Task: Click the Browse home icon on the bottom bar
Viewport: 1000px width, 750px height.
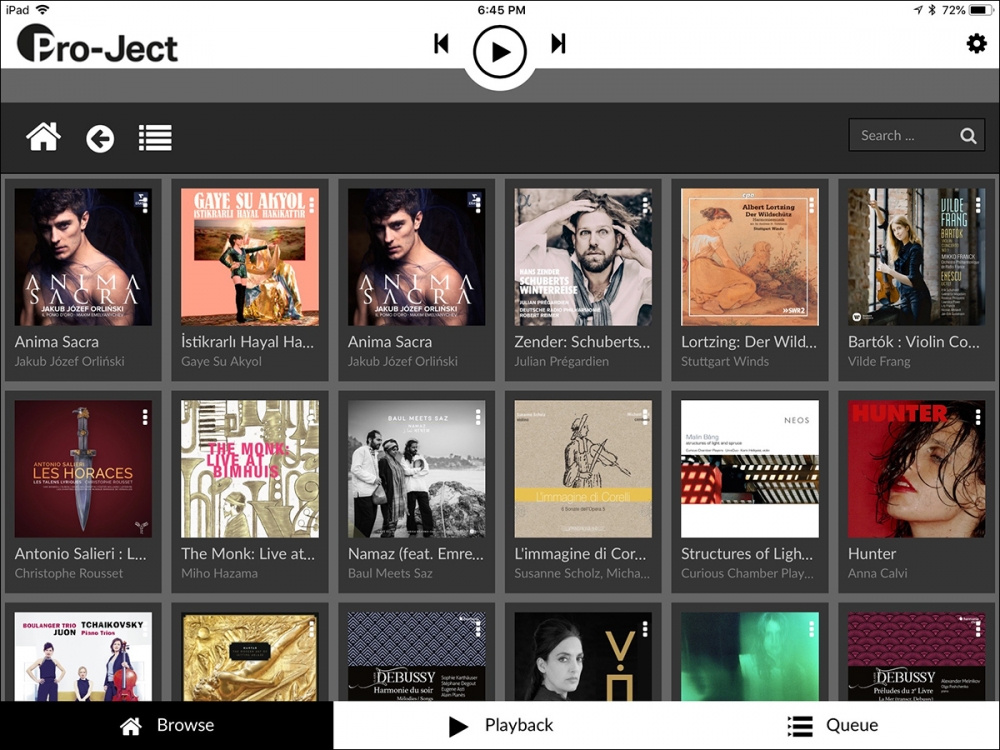Action: [x=130, y=725]
